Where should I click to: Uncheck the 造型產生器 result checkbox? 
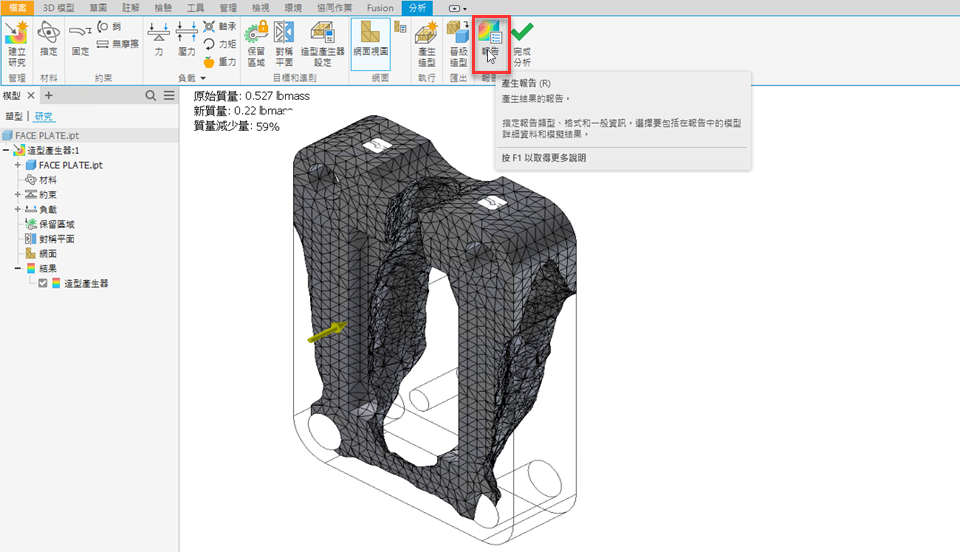pos(43,283)
